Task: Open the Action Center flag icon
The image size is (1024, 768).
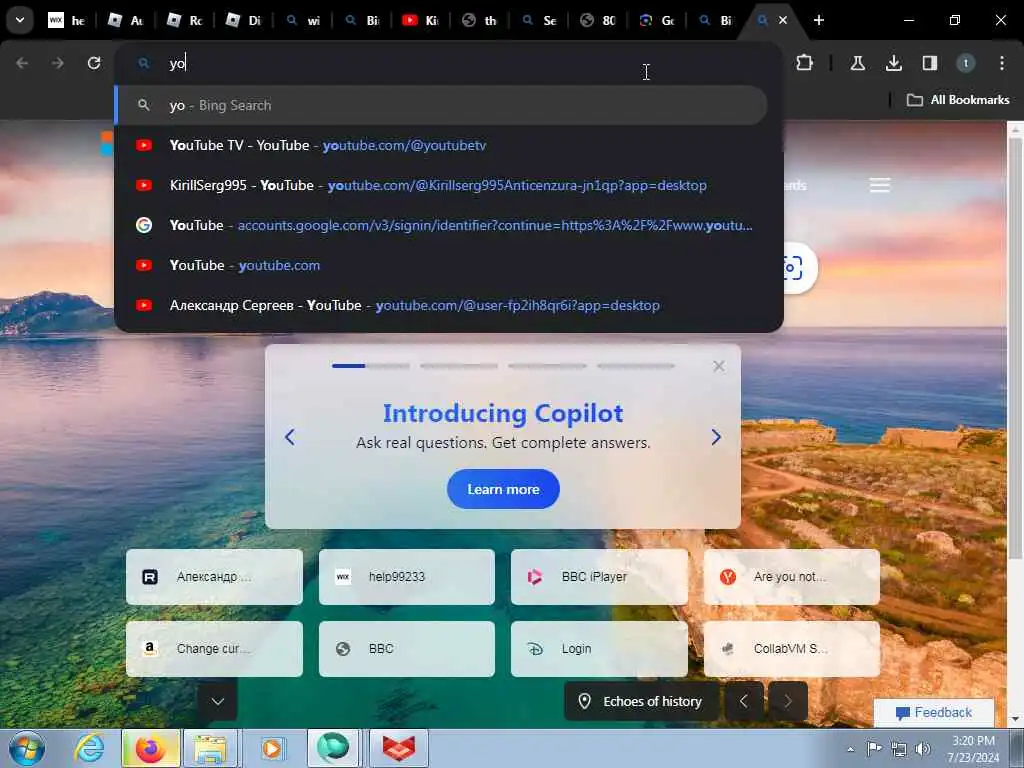Action: 874,749
